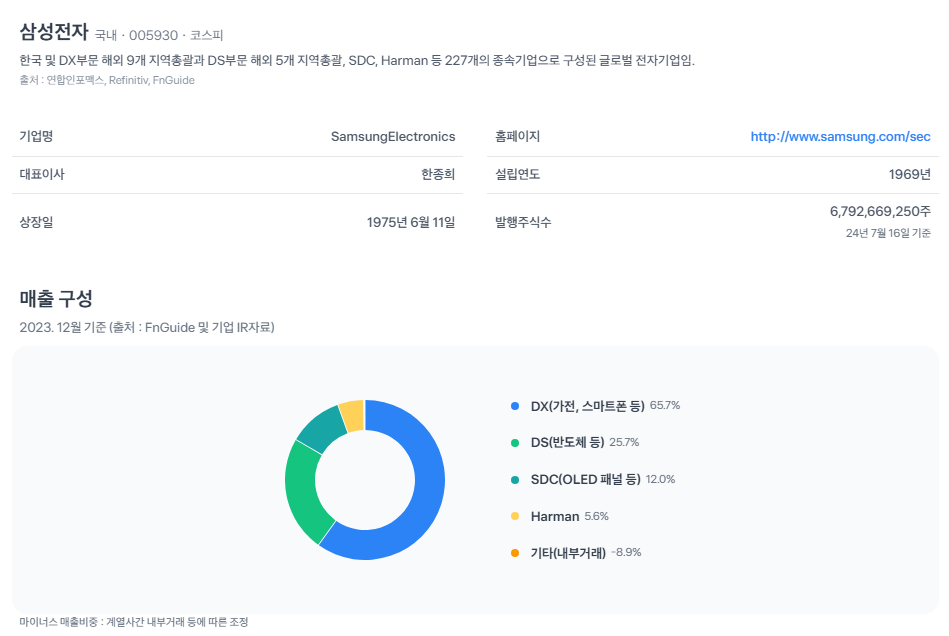Viewport: 949px width, 636px height.
Task: Click the green DS legend dot
Action: click(x=515, y=443)
